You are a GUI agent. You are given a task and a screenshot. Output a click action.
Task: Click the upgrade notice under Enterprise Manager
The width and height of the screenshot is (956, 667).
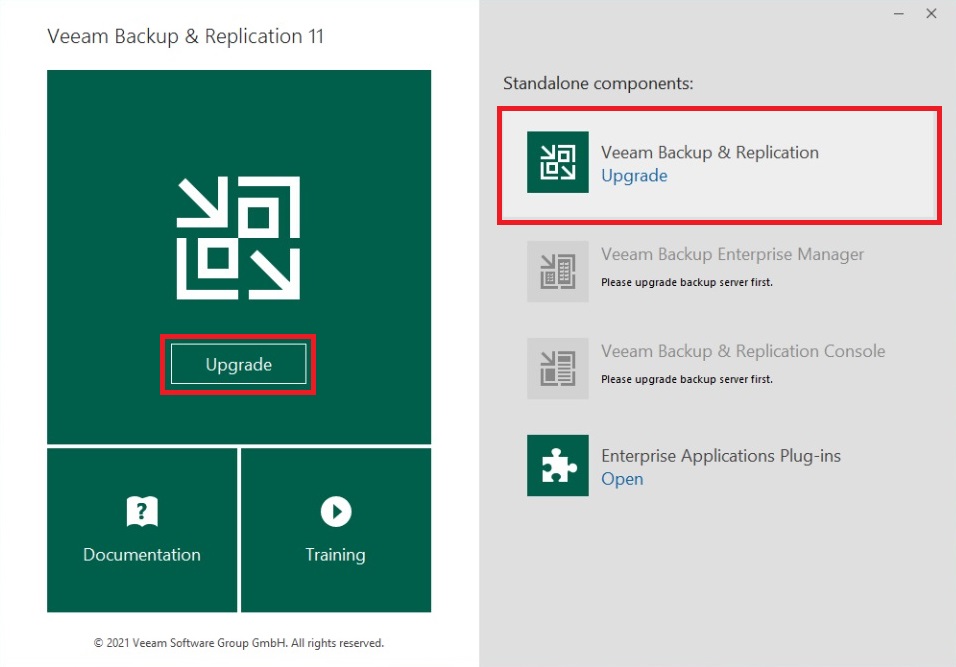click(687, 282)
